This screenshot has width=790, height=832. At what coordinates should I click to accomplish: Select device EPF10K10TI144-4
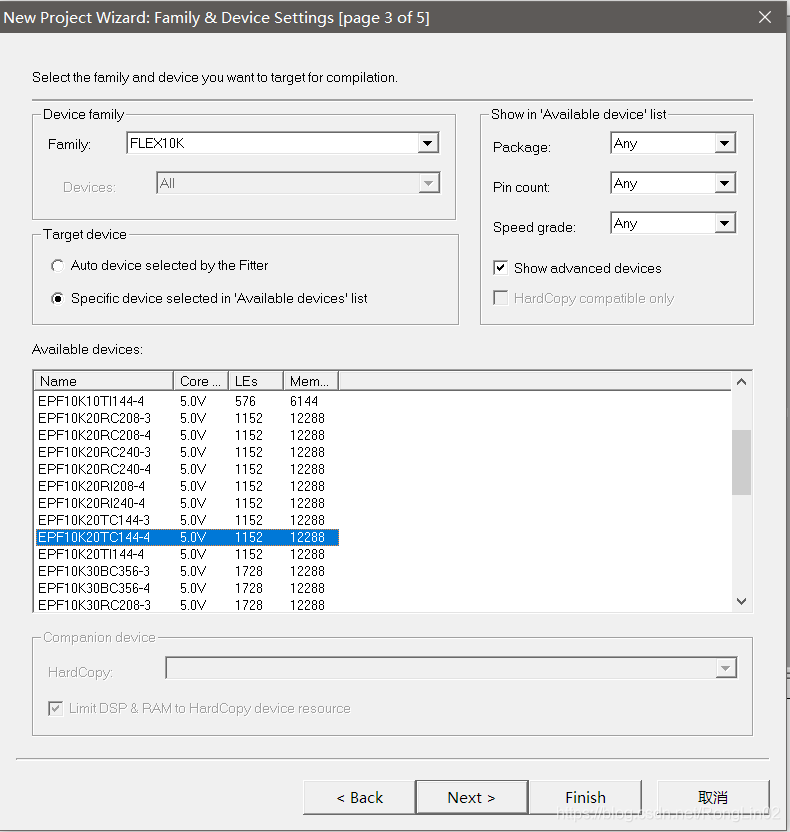(x=91, y=401)
